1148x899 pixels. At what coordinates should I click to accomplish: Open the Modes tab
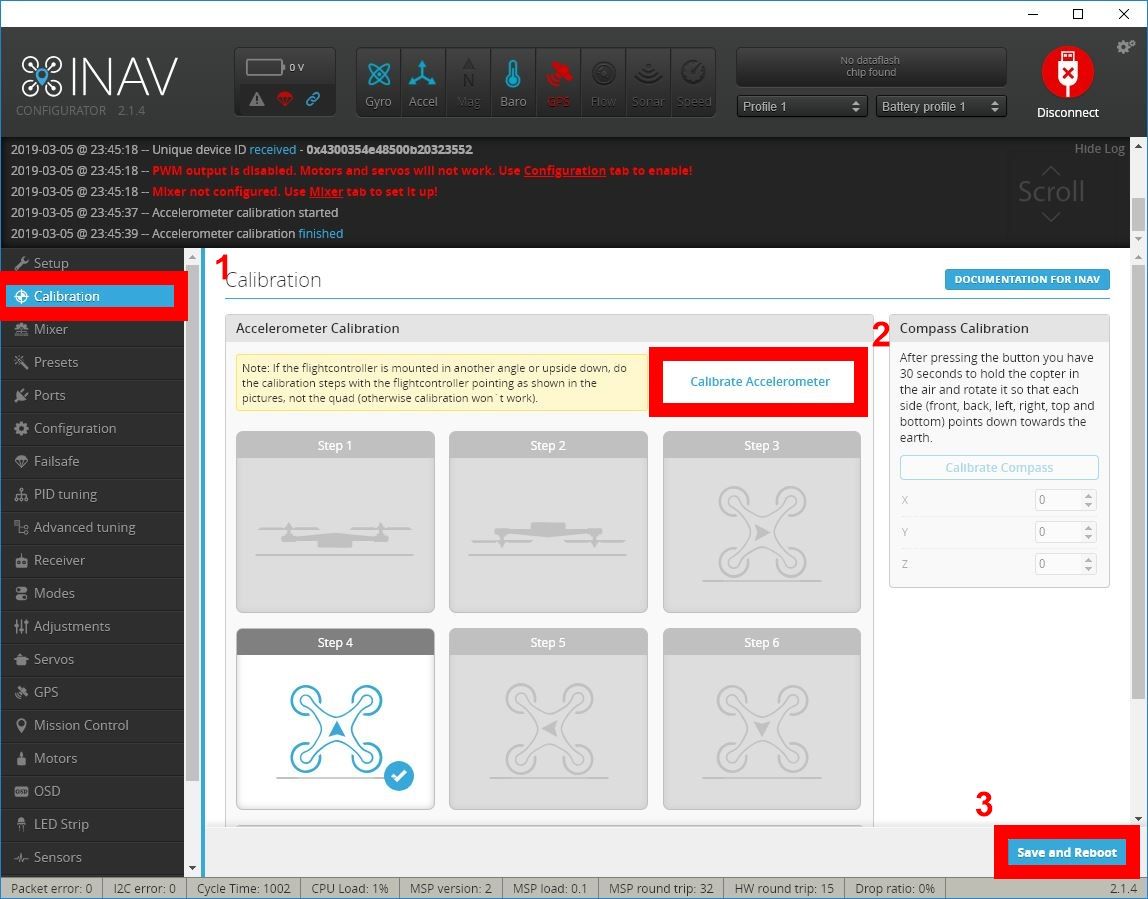92,593
